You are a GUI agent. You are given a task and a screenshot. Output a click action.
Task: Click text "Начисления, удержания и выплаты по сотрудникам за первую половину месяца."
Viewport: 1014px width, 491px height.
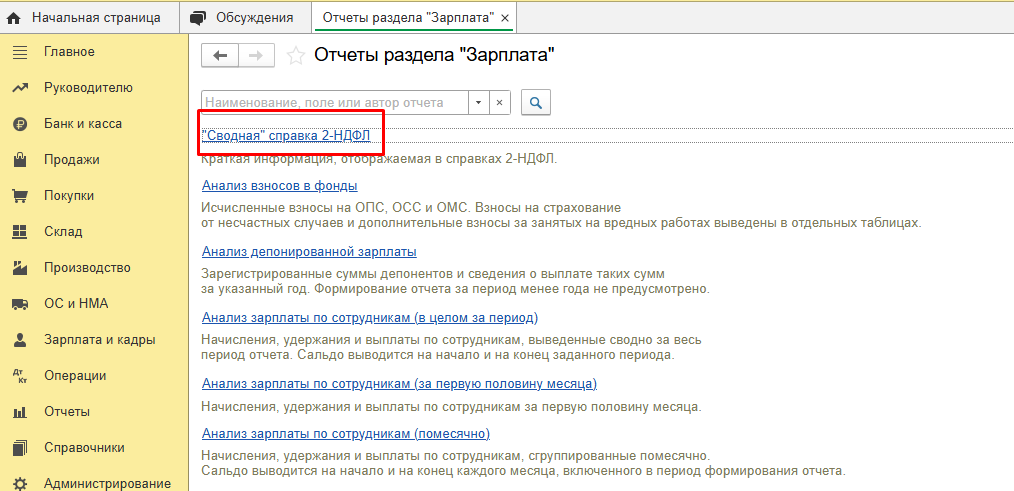pyautogui.click(x=451, y=408)
